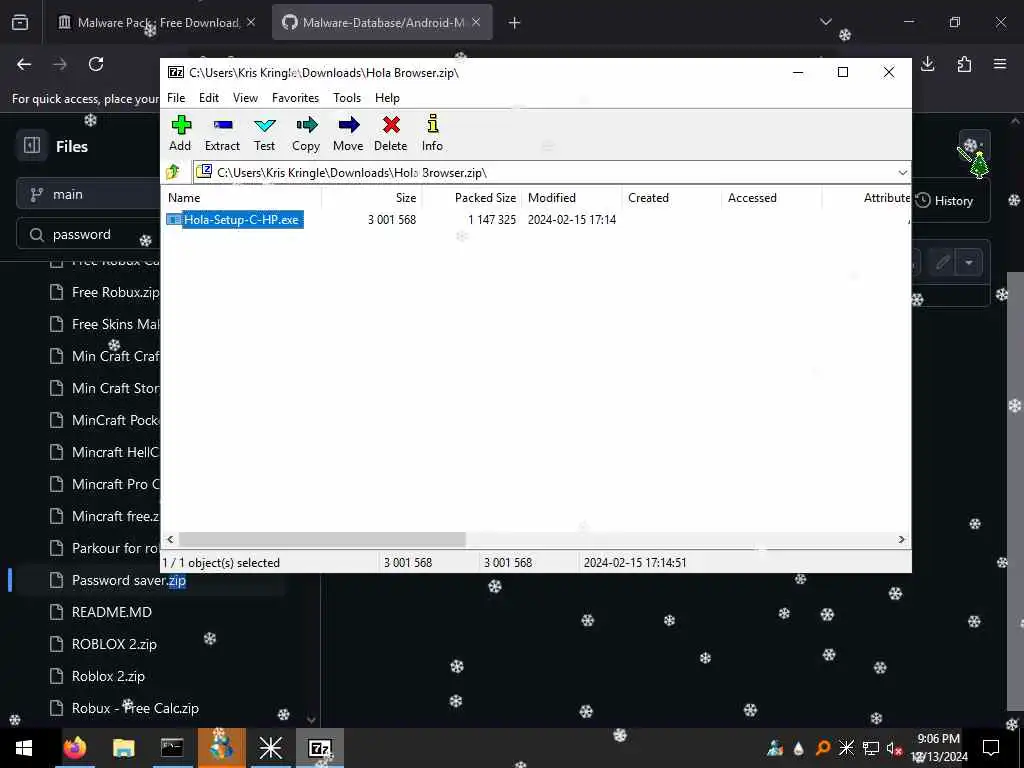Open the Help menu
Screen dimensions: 1024x768
(387, 98)
